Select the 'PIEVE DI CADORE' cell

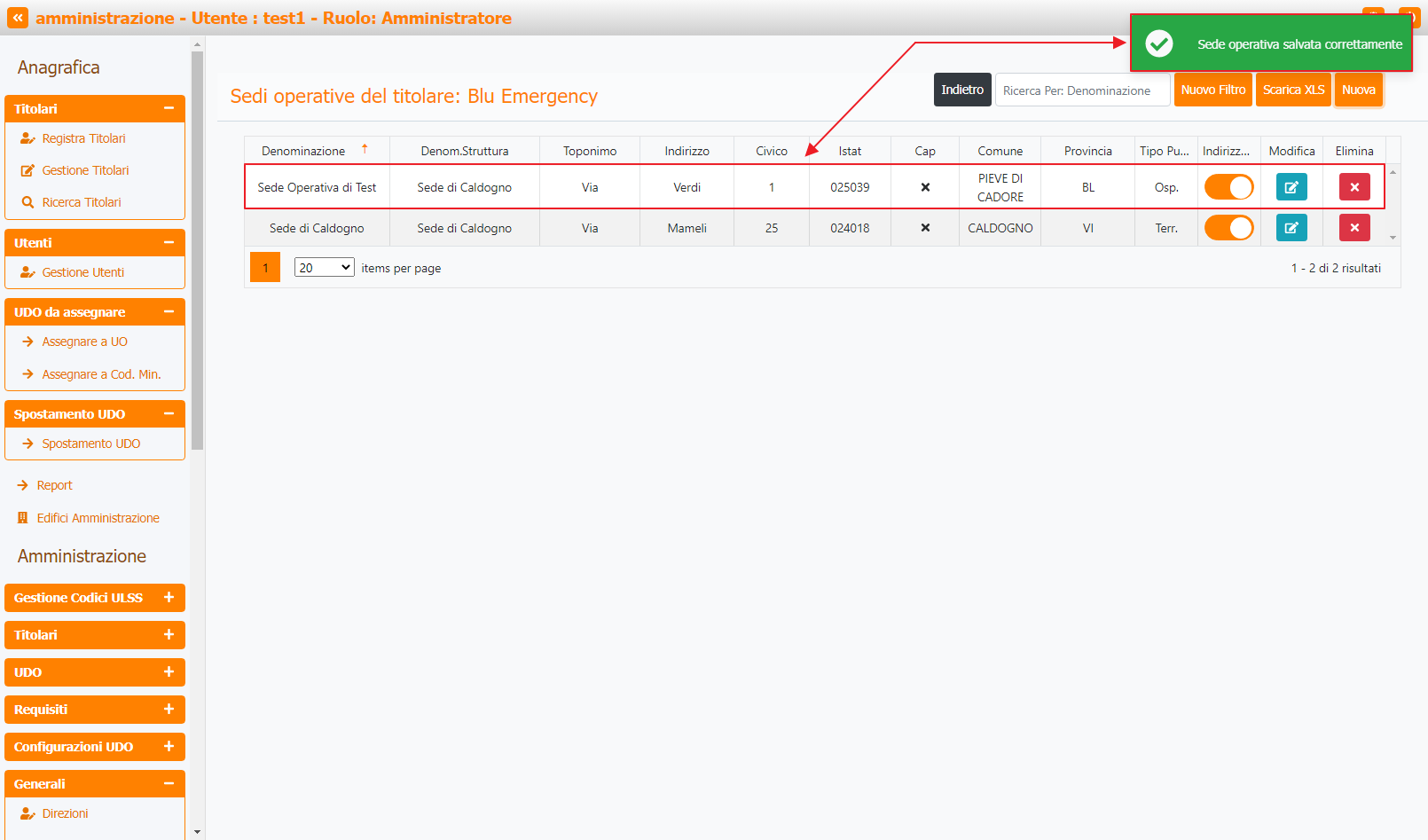1000,187
